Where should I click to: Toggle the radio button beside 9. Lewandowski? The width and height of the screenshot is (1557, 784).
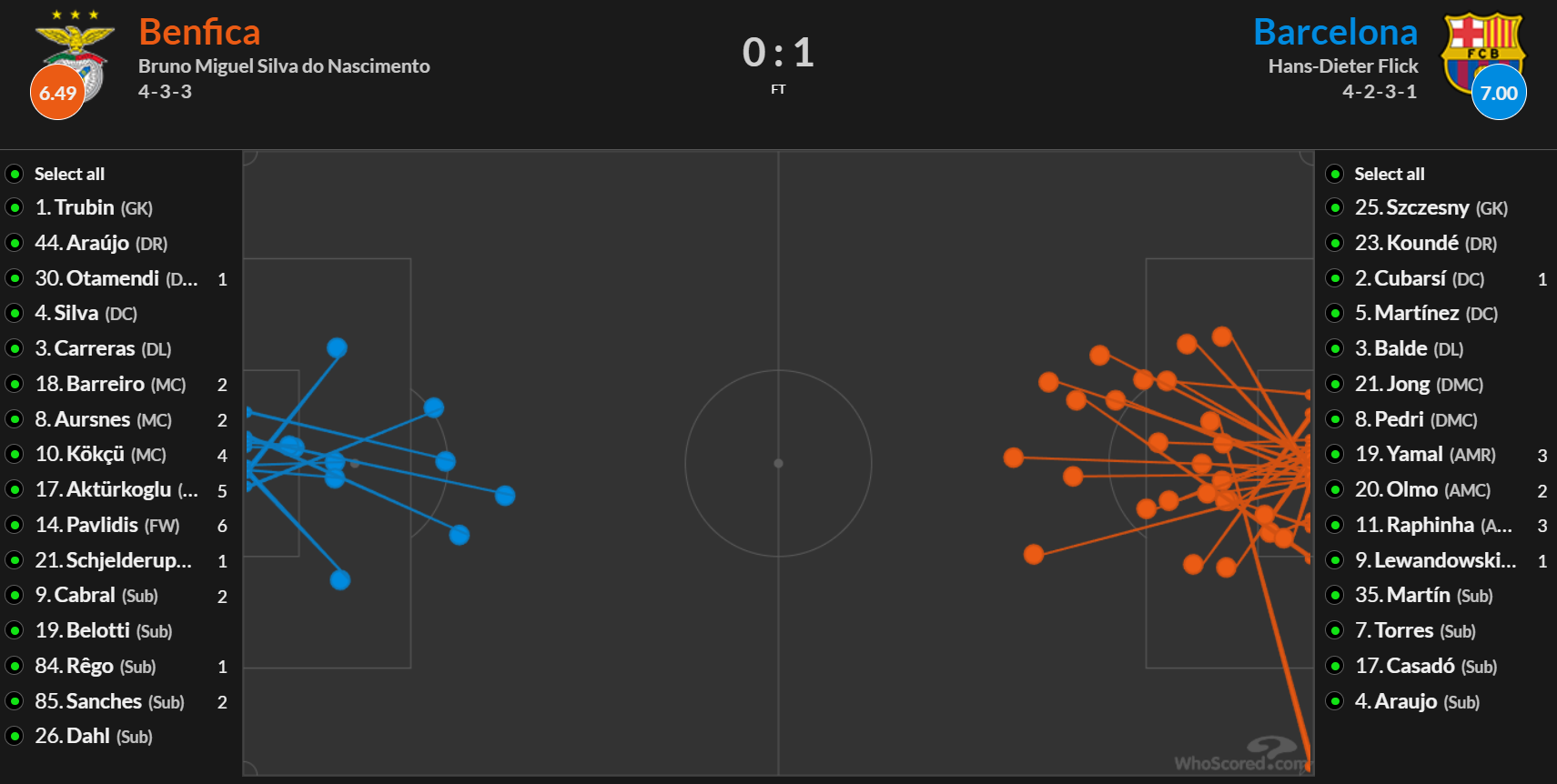tap(1335, 560)
